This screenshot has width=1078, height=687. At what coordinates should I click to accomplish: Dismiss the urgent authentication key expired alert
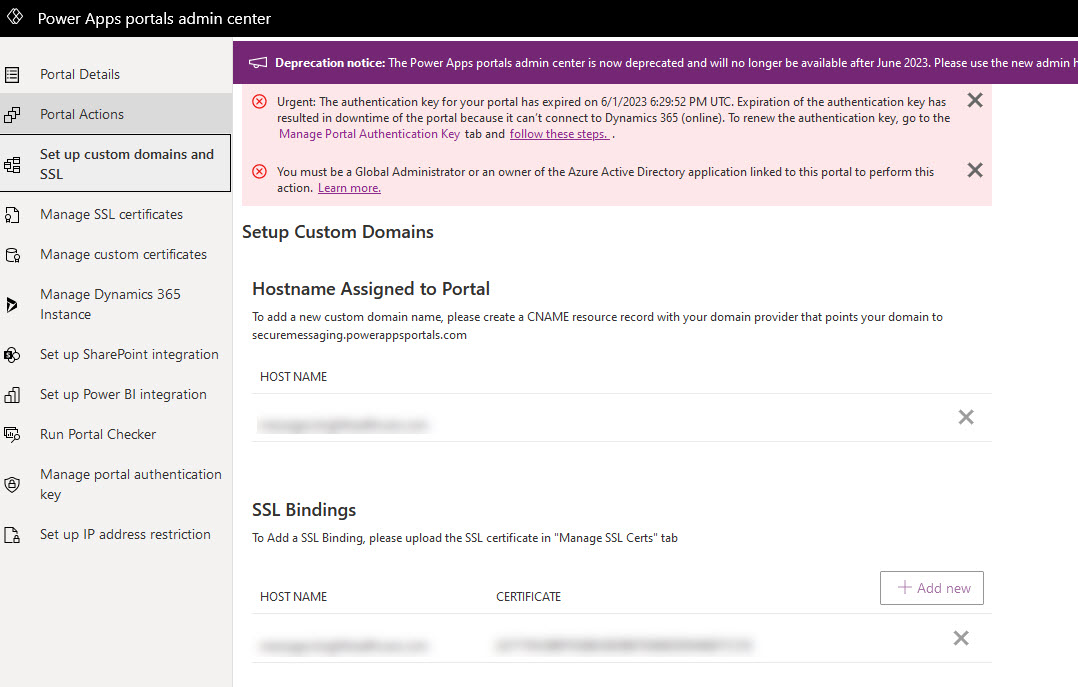pyautogui.click(x=975, y=100)
